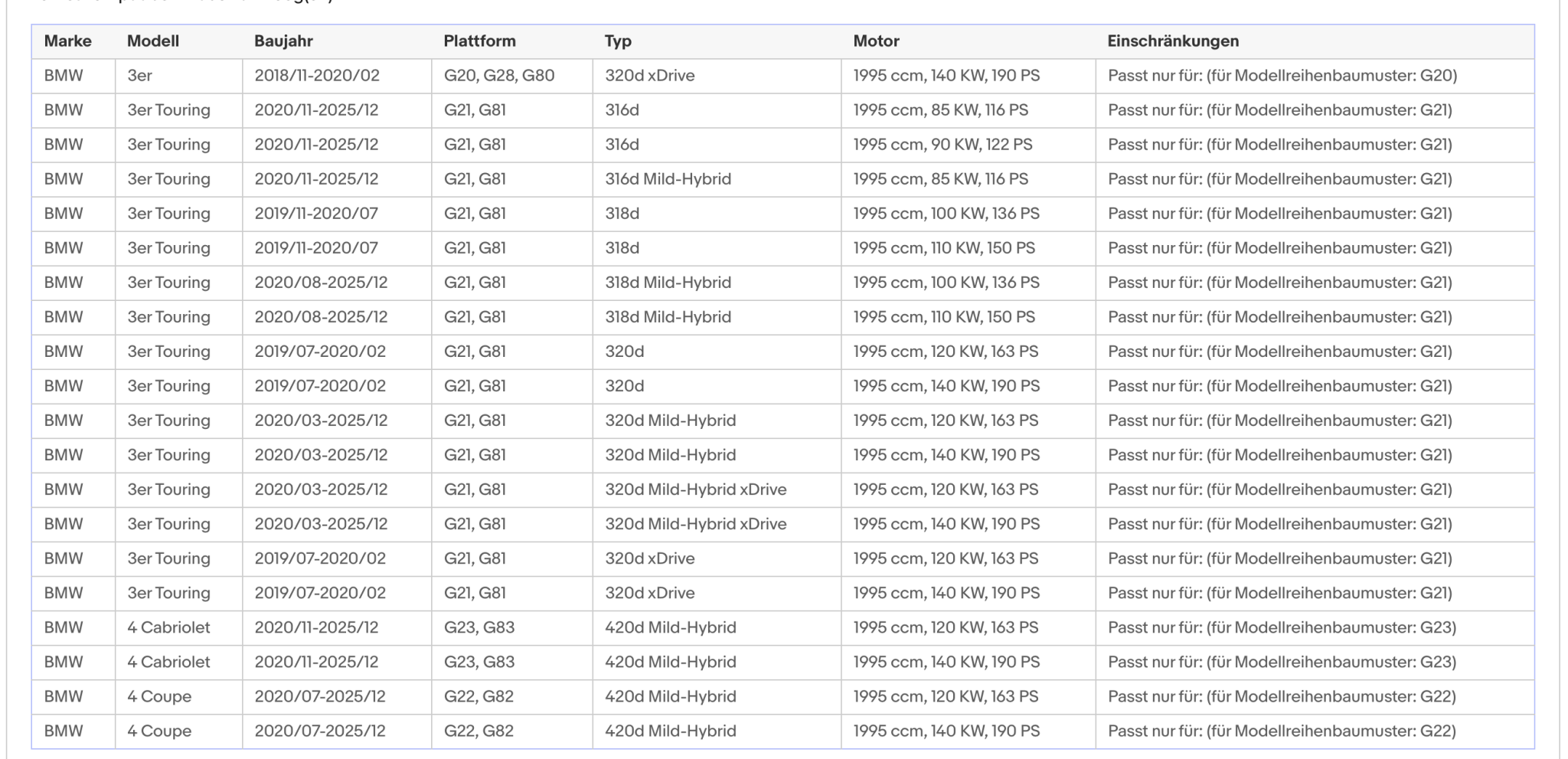Click the G22 restriction in 4 Coupe 140 KW row
Screen dimensions: 1568x759
tap(1282, 731)
